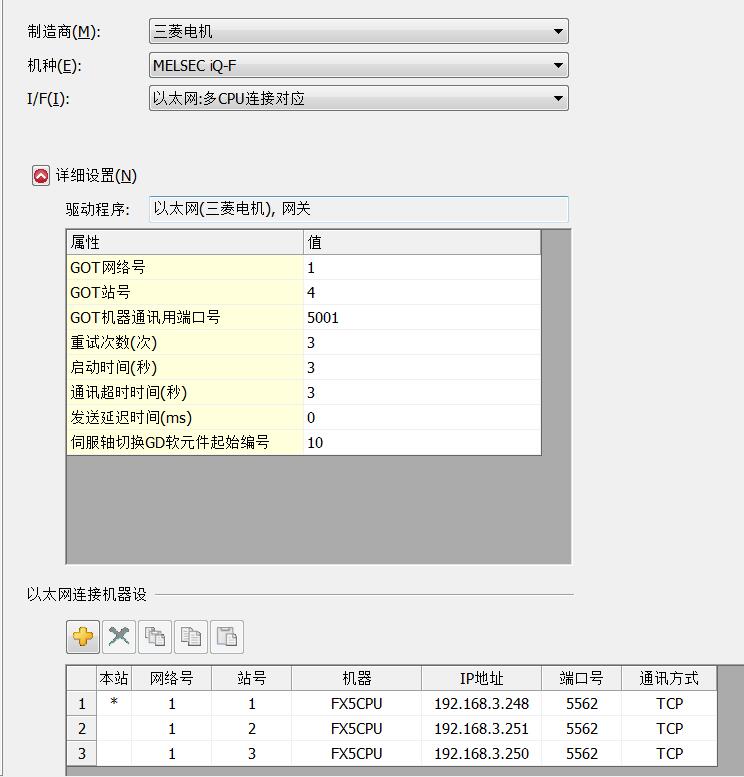Click the 本站 asterisk cell in row 1
Viewport: 744px width, 777px height.
point(114,704)
